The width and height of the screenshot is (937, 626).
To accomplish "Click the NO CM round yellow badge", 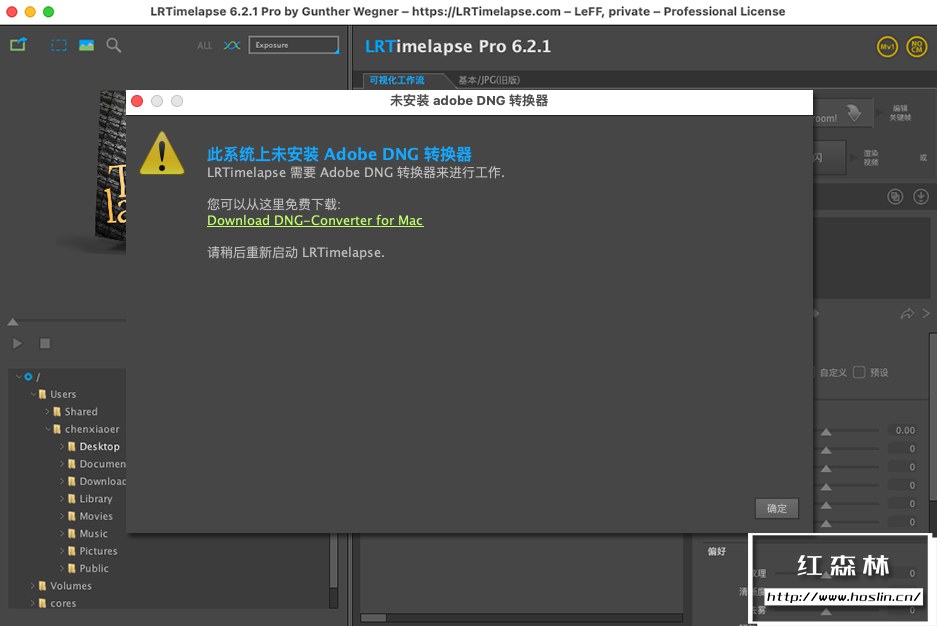I will pyautogui.click(x=917, y=47).
